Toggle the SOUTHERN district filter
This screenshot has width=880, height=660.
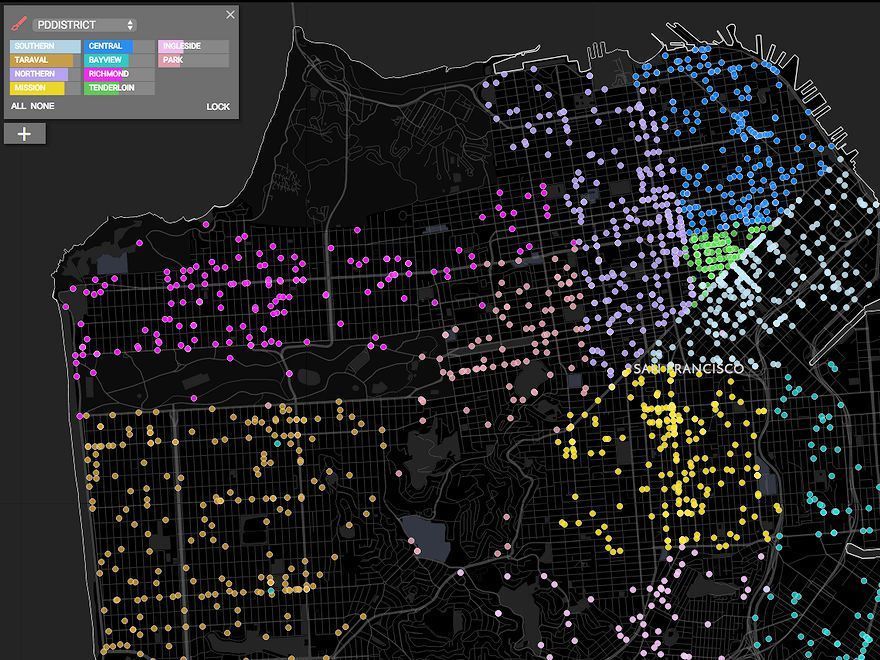[x=45, y=46]
